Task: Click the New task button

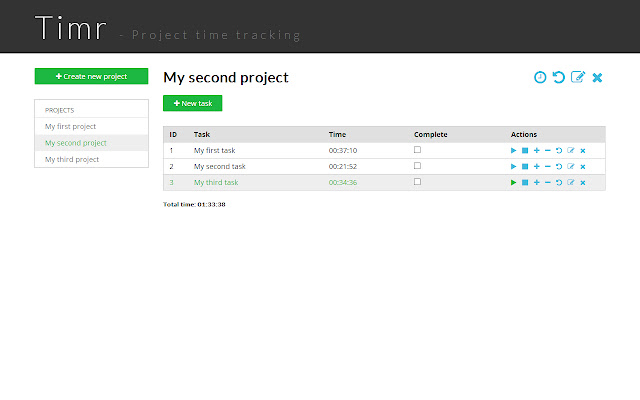Action: (x=192, y=103)
